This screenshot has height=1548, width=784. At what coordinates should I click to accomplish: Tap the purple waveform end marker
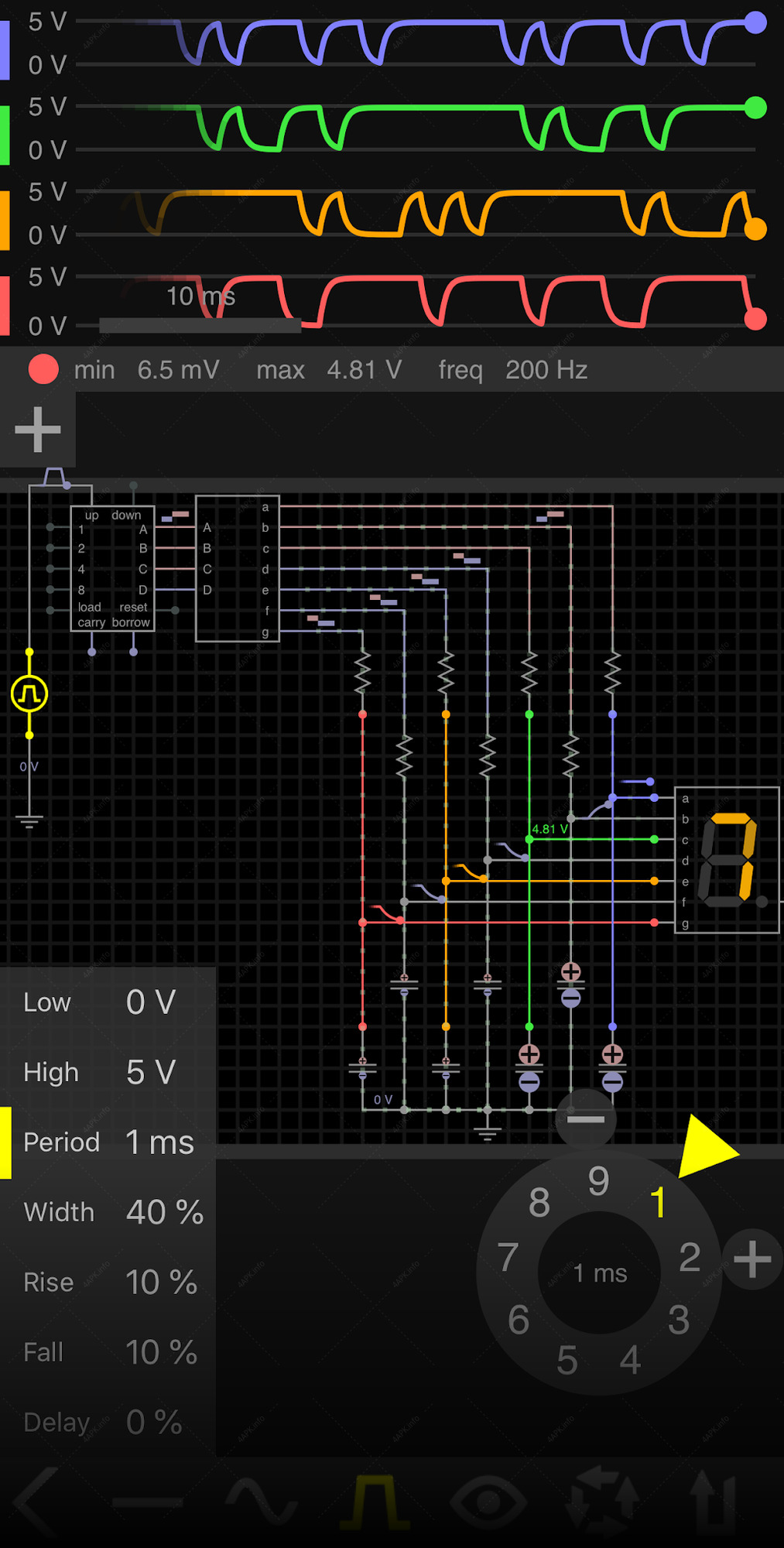pos(755,22)
